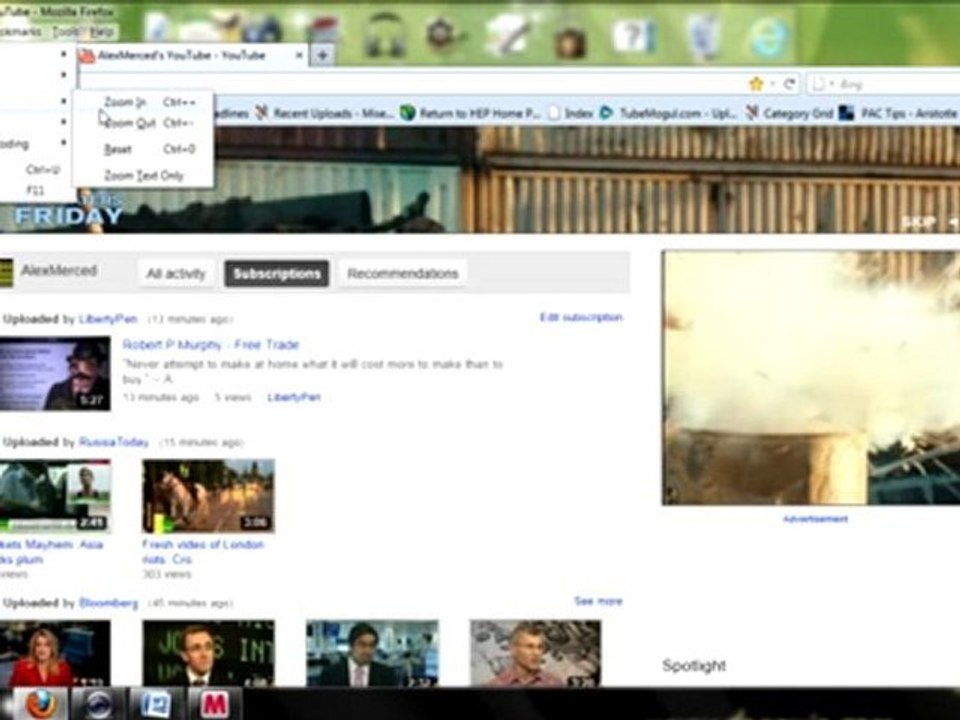Open the Category Grid bookmark

click(x=790, y=113)
